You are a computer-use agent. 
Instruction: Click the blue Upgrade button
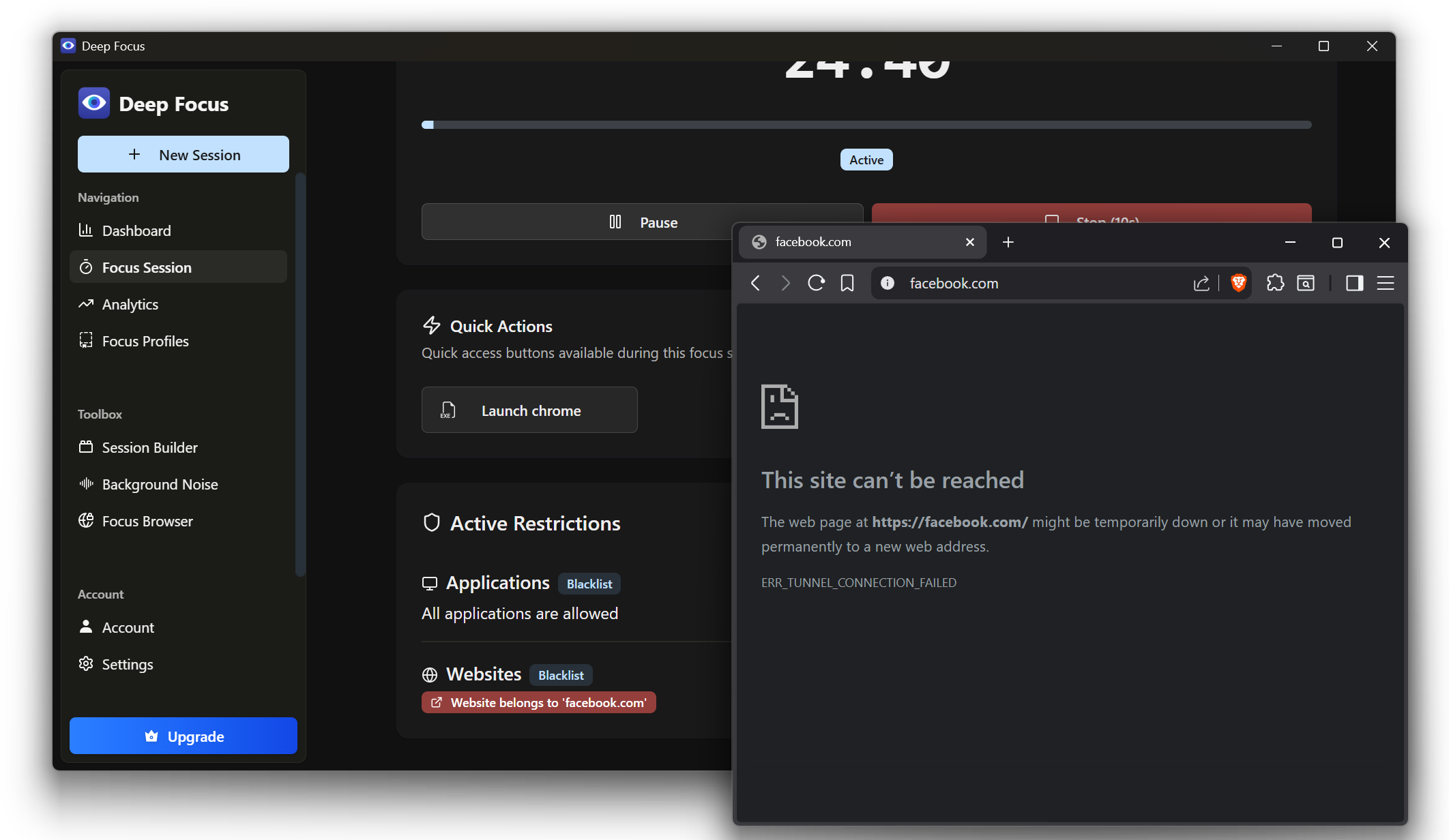tap(184, 736)
